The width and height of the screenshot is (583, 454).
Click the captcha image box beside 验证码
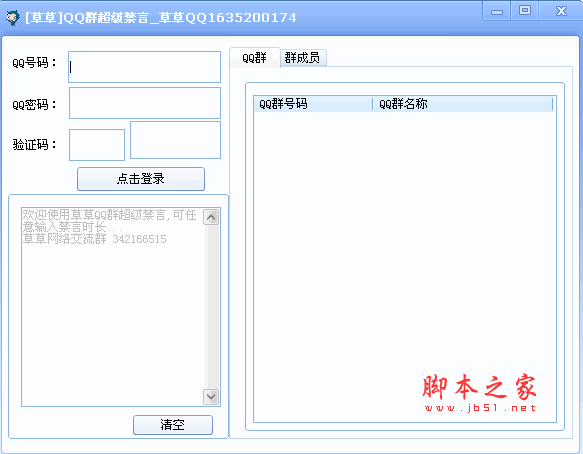click(x=175, y=140)
